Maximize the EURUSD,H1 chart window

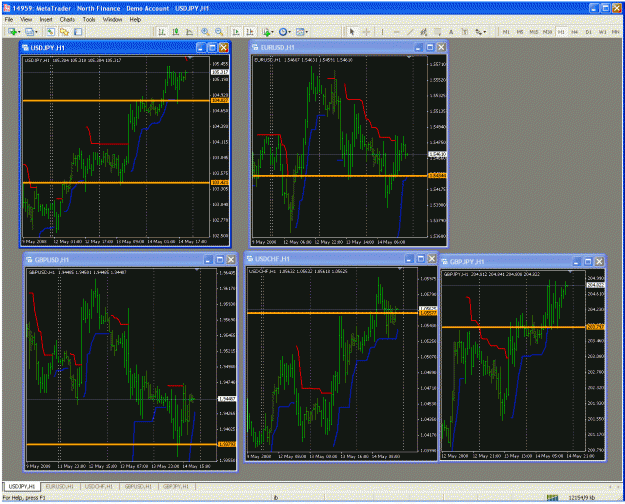430,47
